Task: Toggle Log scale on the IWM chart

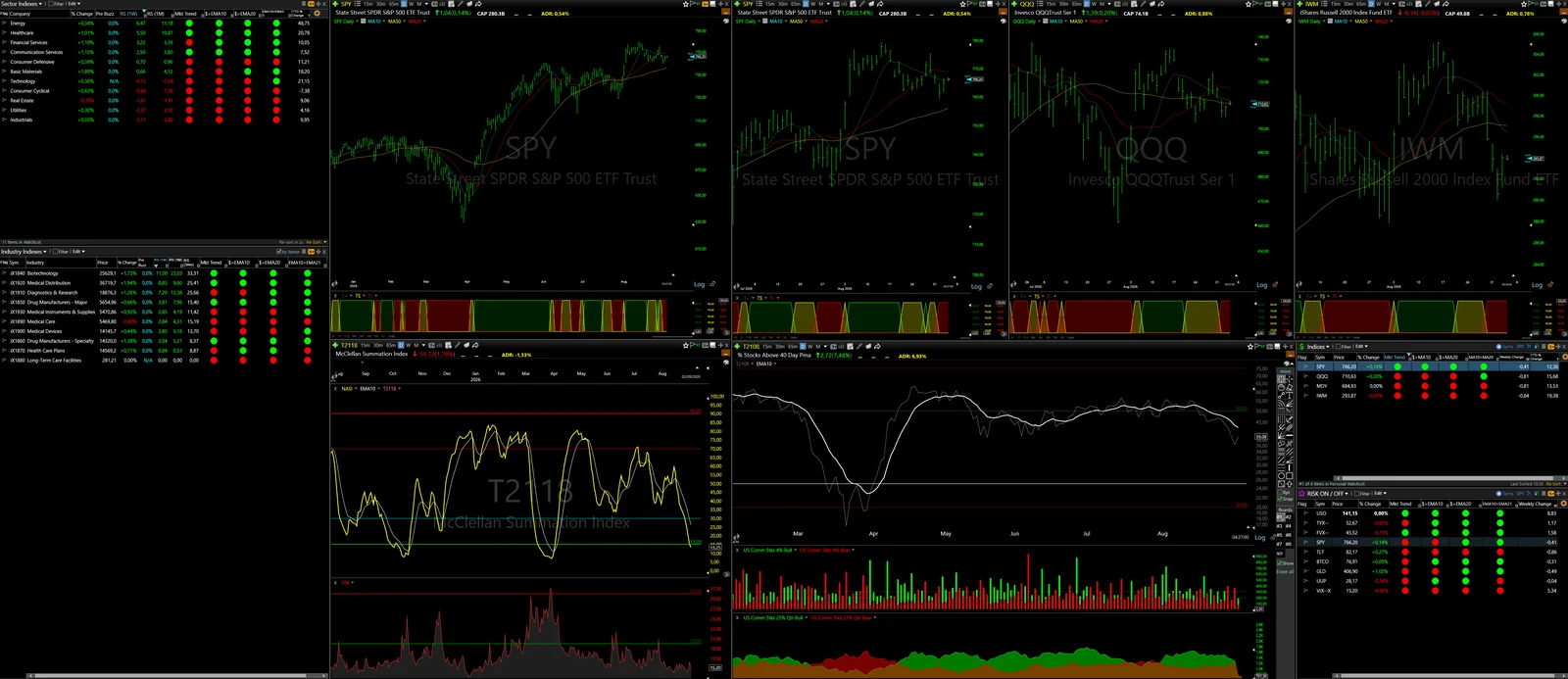Action: (1537, 285)
